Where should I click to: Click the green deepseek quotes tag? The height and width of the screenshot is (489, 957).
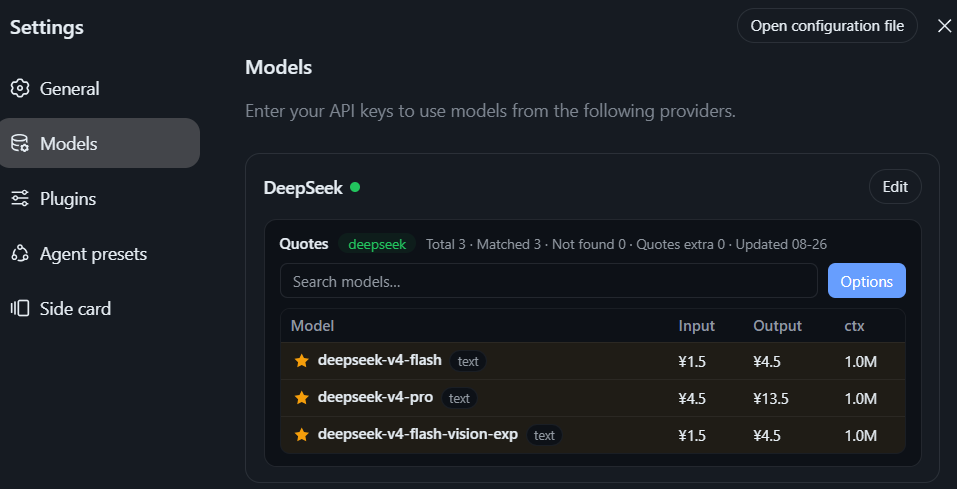377,244
